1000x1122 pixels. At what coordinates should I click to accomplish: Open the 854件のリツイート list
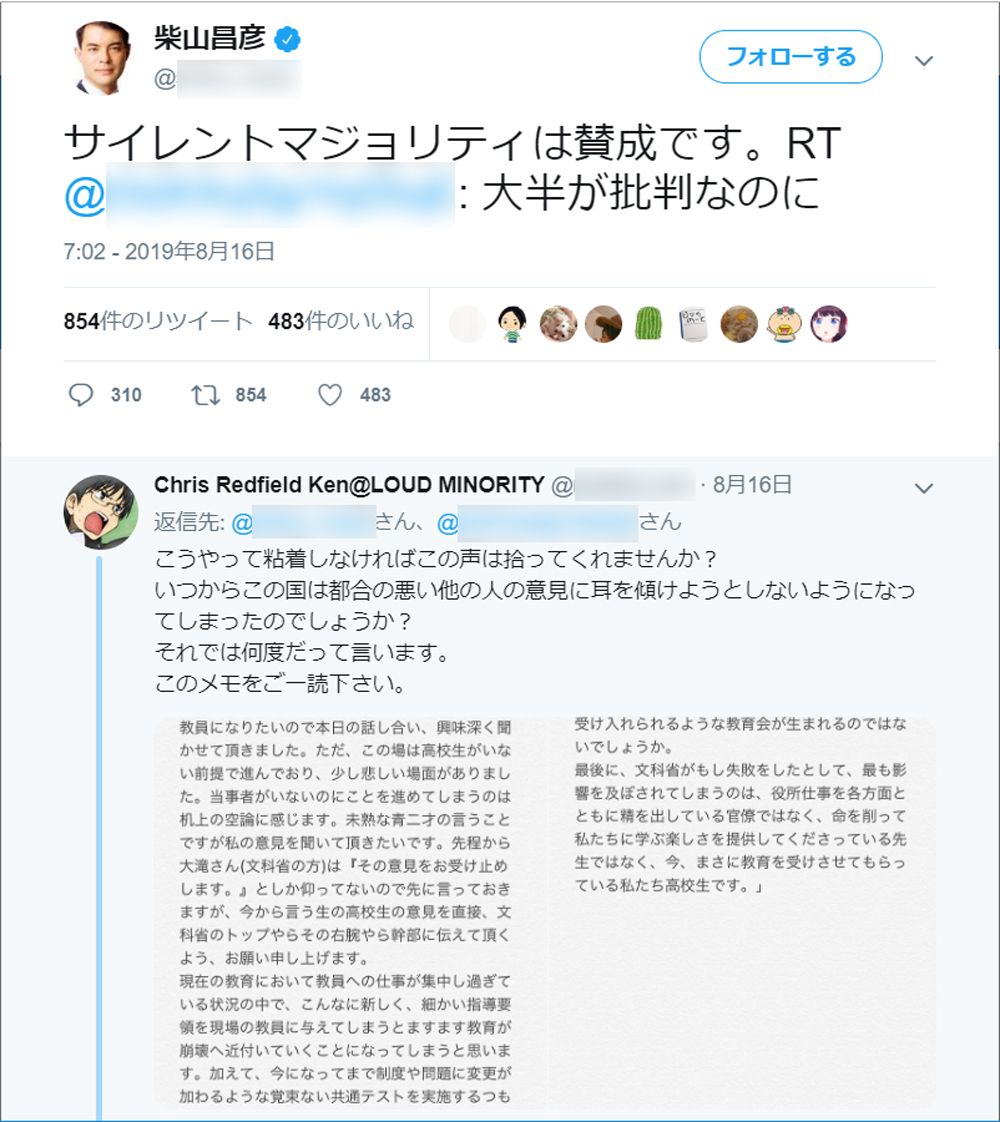158,322
